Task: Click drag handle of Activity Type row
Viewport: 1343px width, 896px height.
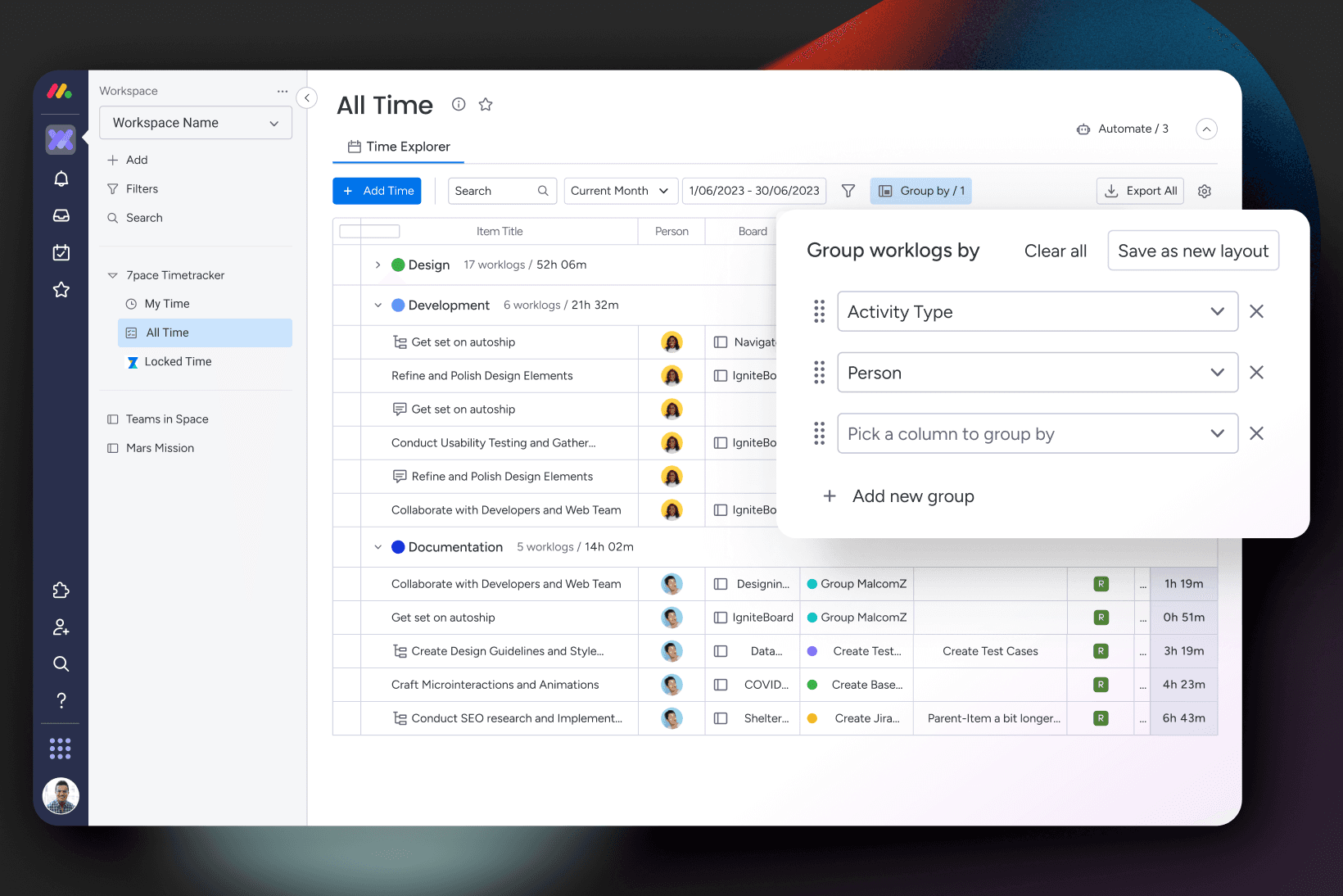Action: point(819,311)
